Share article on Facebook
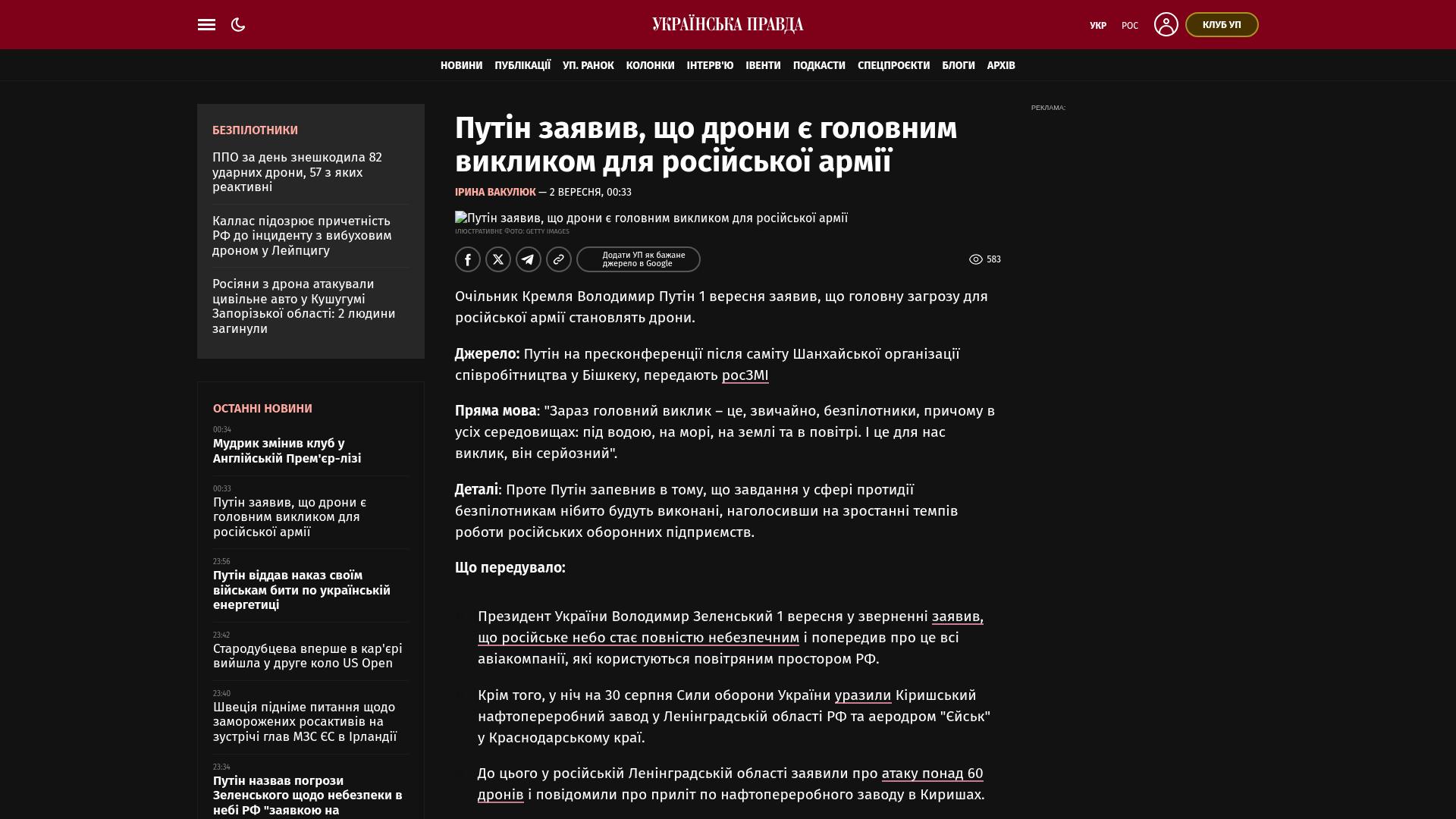1456x819 pixels. tap(468, 259)
